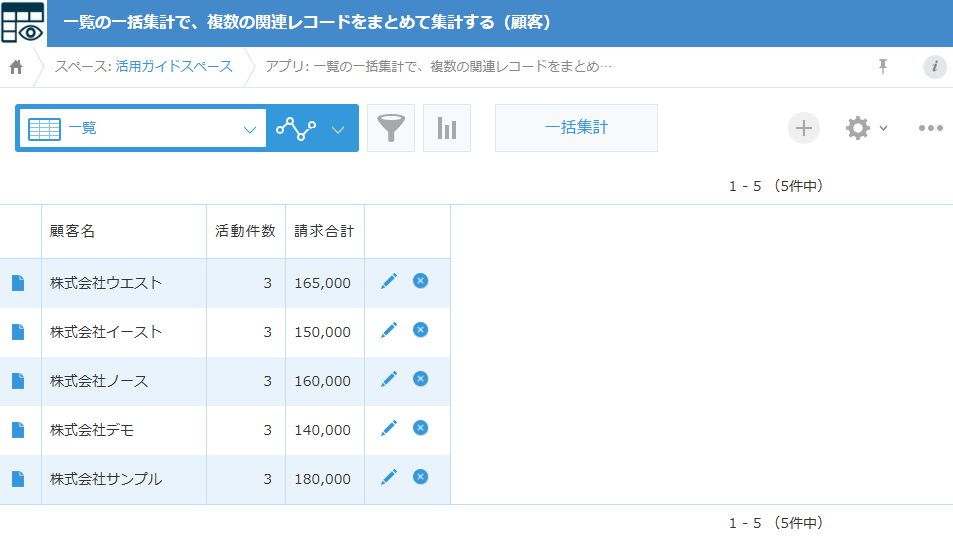Delete the 株式会社ウエスト record
Screen dimensions: 953x537
click(x=421, y=281)
